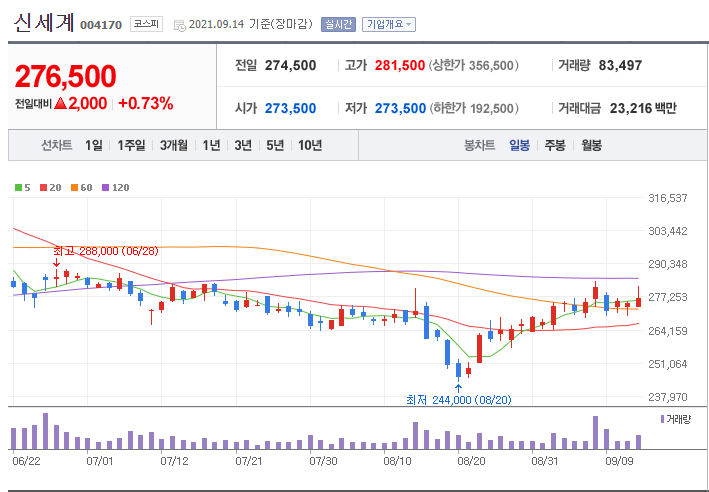This screenshot has width=709, height=492.
Task: Click the 08/20 date axis label
Action: 472,461
